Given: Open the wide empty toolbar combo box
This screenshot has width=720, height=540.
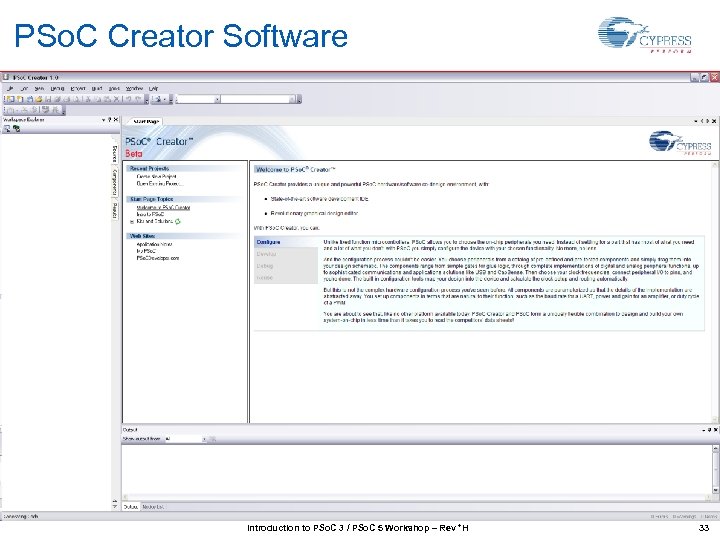Looking at the screenshot, I should click(x=258, y=99).
